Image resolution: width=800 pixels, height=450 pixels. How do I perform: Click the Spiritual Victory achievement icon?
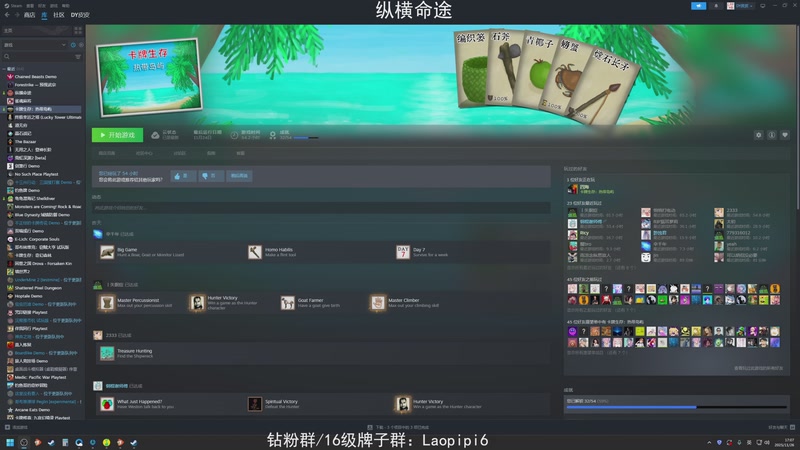pos(255,404)
